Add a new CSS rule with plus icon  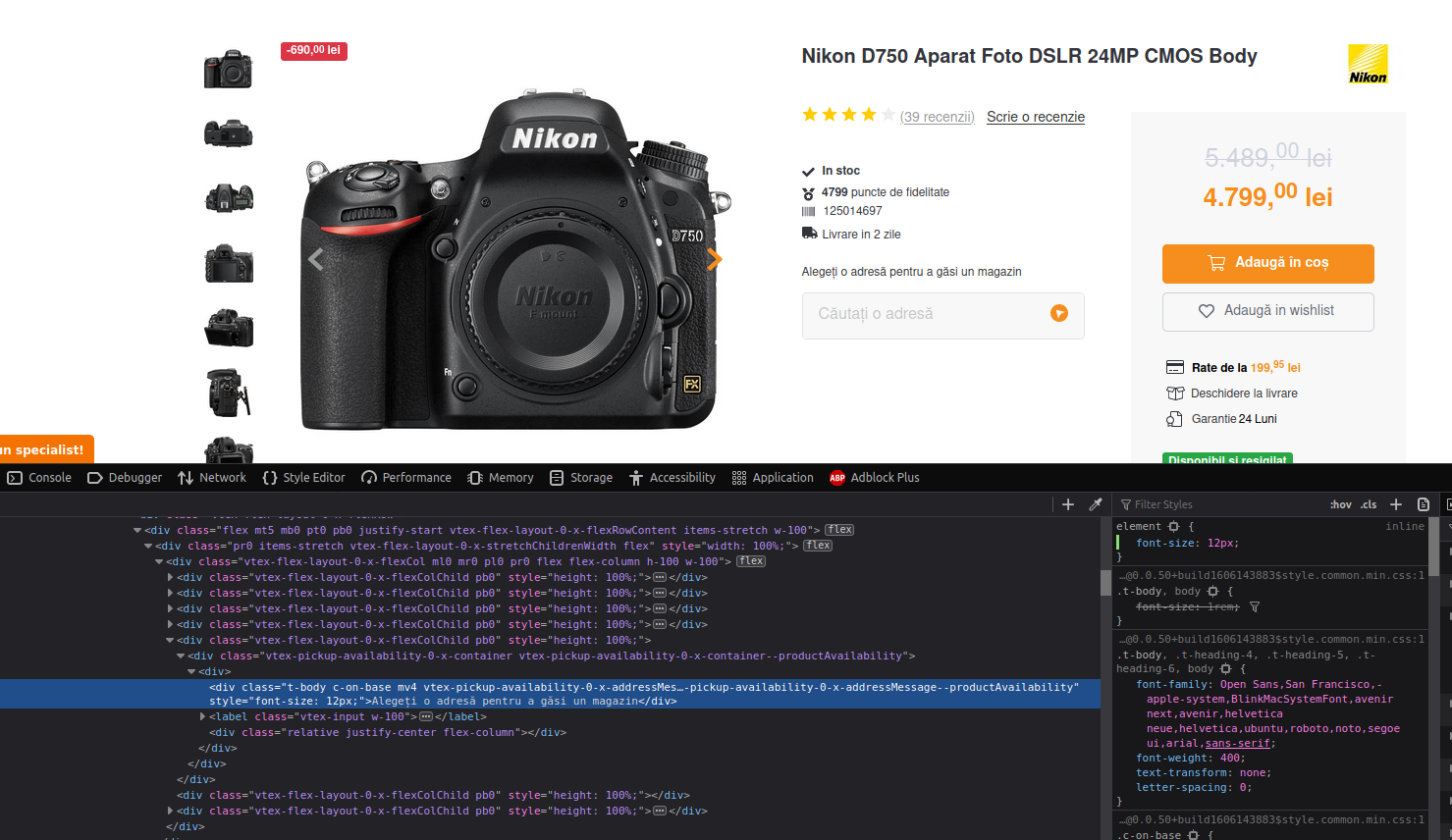click(x=1396, y=504)
